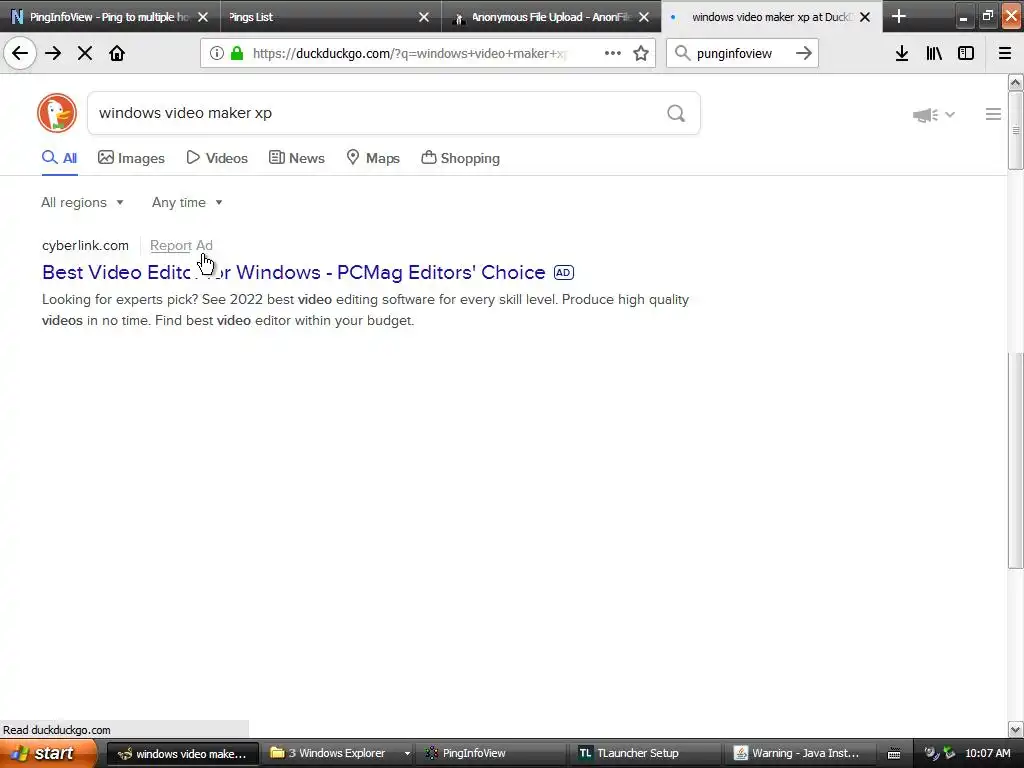Image resolution: width=1024 pixels, height=768 pixels.
Task: Select the Images results tab
Action: click(x=131, y=158)
